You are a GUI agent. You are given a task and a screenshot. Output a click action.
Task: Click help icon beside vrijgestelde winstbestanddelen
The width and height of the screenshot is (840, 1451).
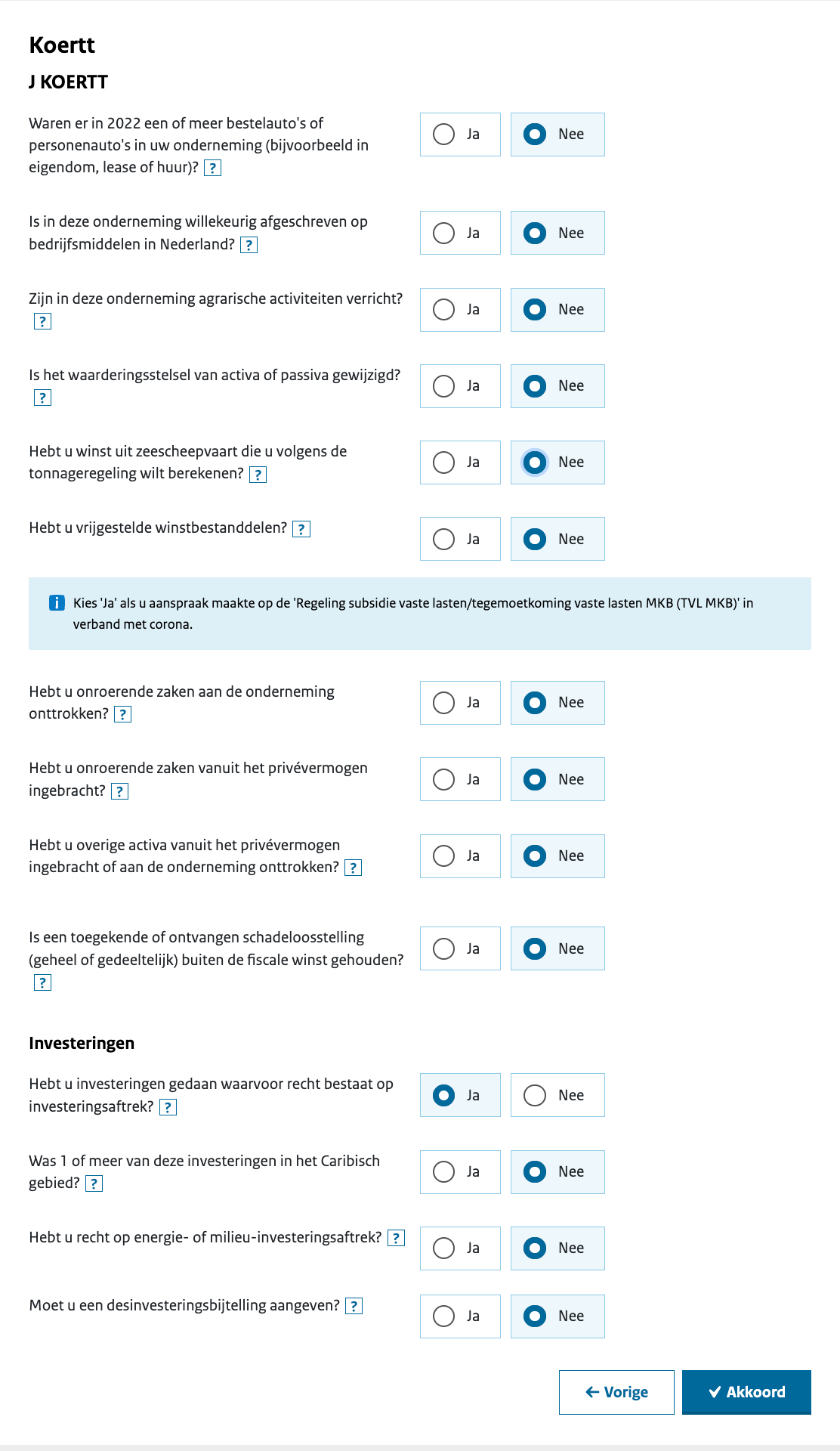click(301, 529)
